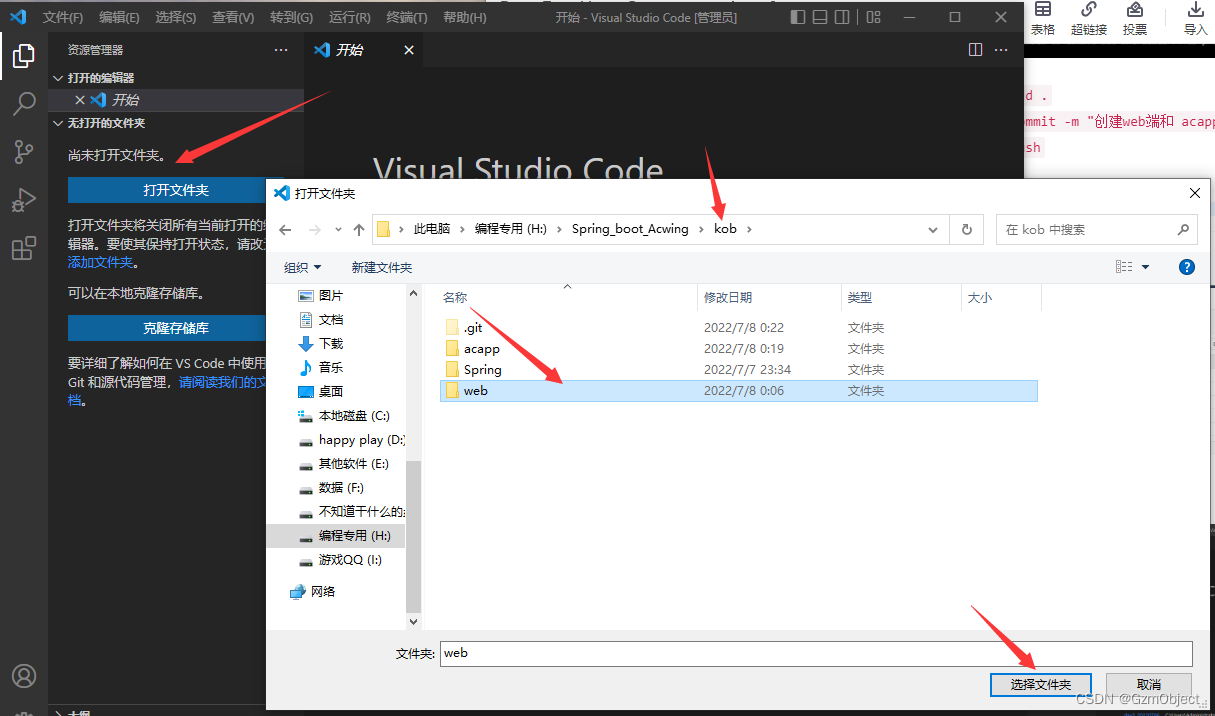
Task: Open Source Control view in activity bar
Action: (x=24, y=151)
